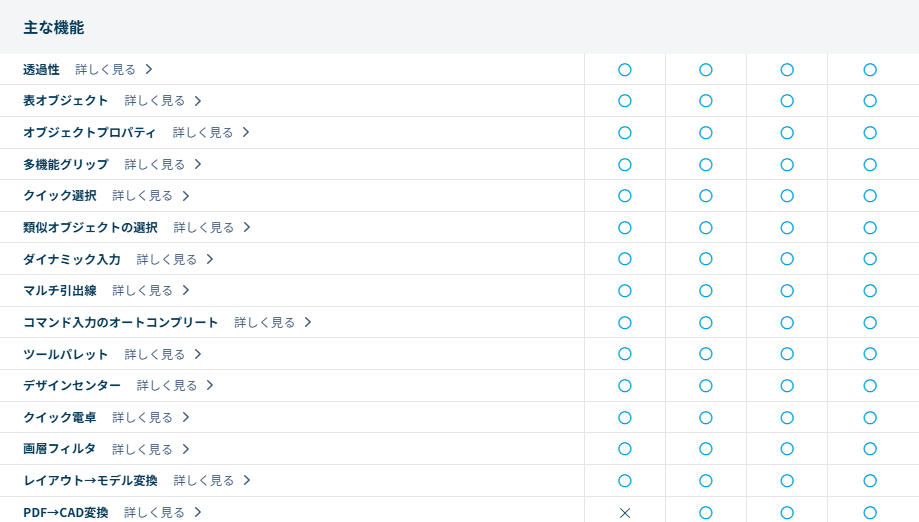Open 詳しく見る for PDF→CAD変換
This screenshot has width=919, height=522.
(154, 512)
